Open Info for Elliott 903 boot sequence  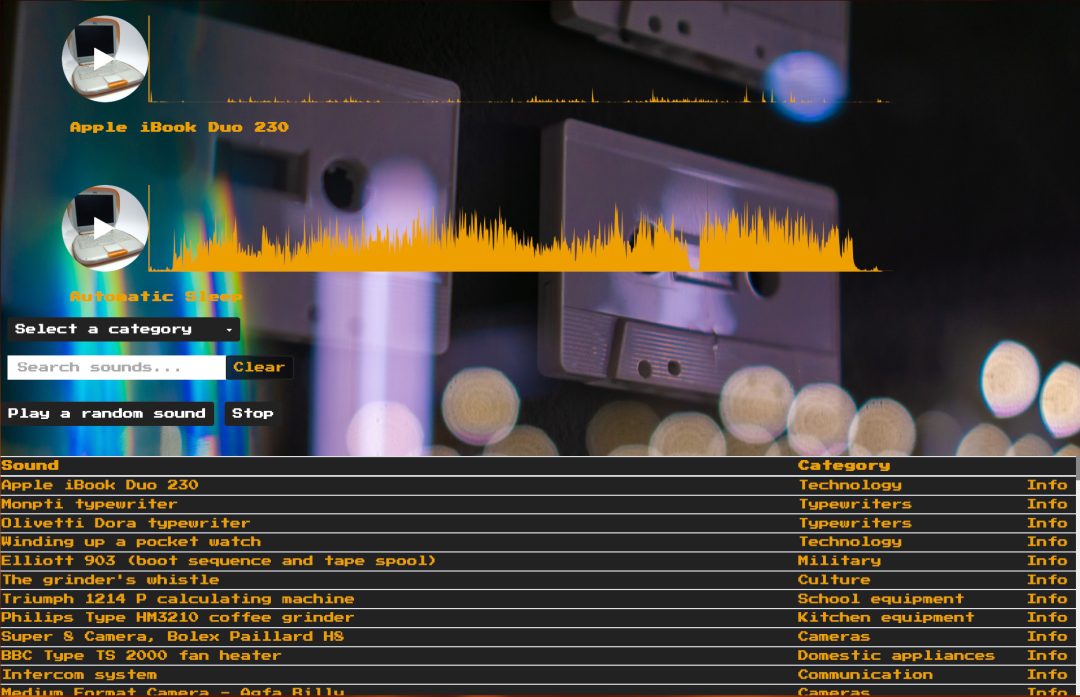click(x=1046, y=561)
